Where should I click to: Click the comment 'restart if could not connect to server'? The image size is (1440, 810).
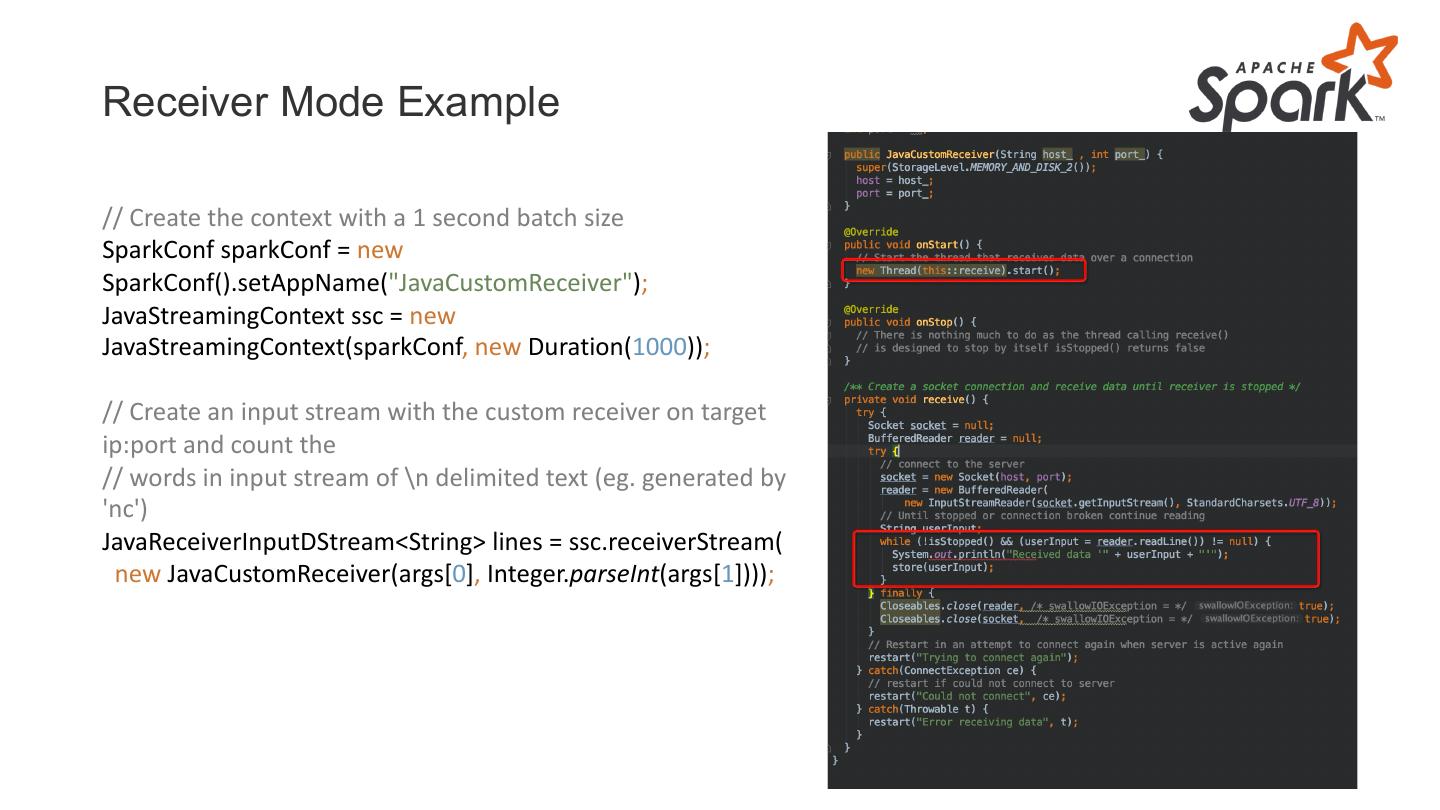991,683
